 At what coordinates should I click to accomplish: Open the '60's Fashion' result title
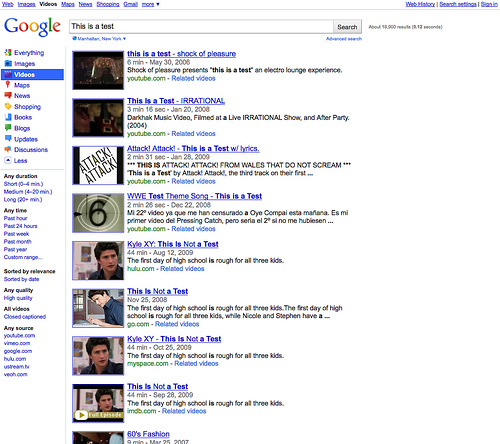148,434
